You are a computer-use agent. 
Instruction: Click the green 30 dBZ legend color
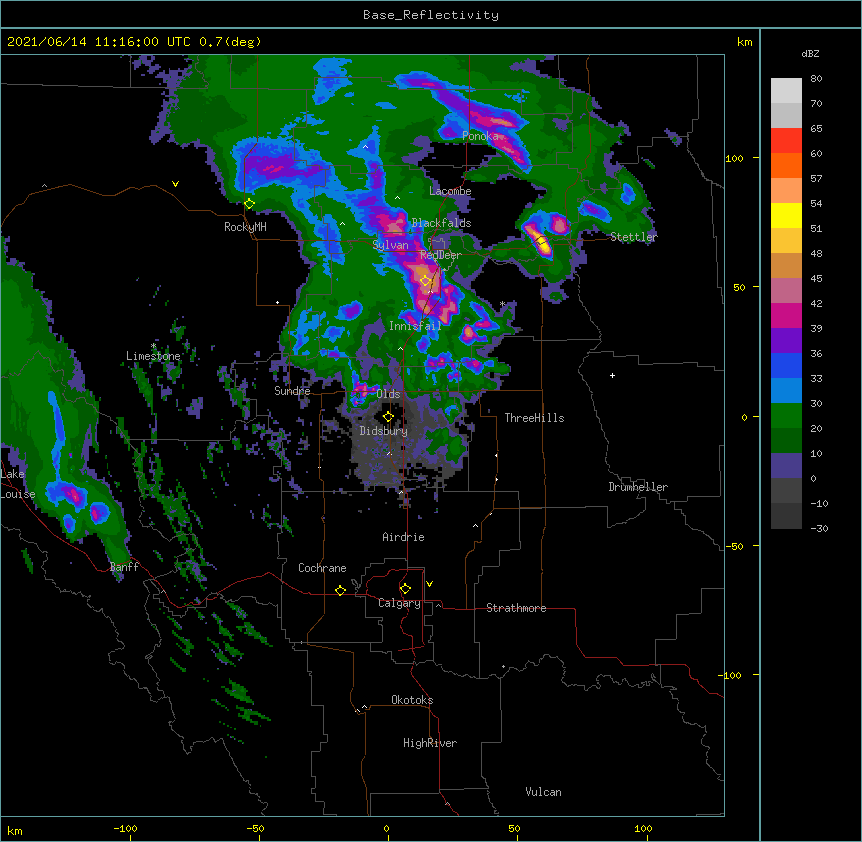click(x=786, y=416)
